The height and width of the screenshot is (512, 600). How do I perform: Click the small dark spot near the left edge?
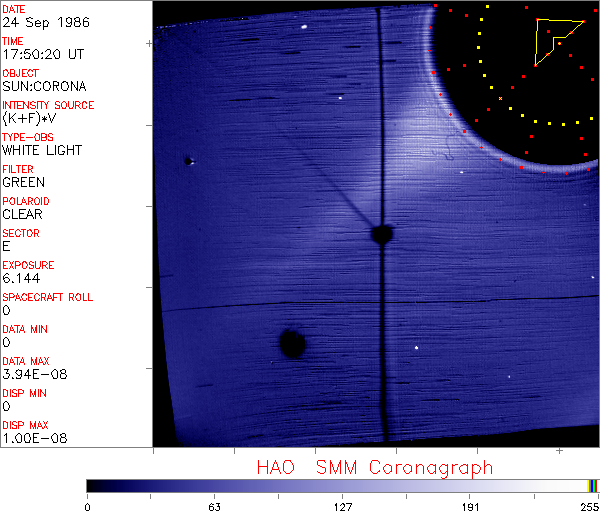[x=187, y=160]
